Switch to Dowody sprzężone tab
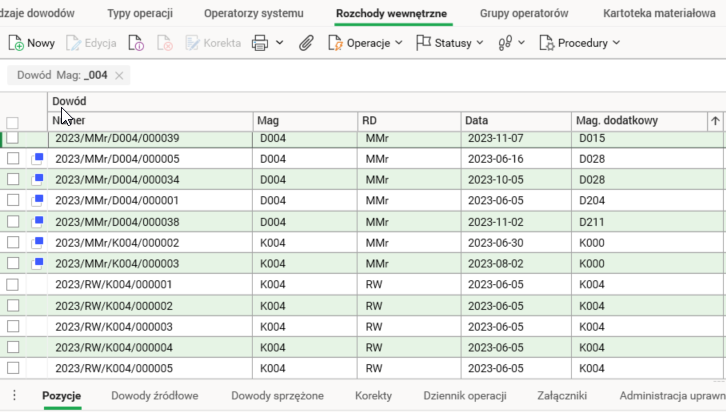The height and width of the screenshot is (412, 726). [x=277, y=396]
